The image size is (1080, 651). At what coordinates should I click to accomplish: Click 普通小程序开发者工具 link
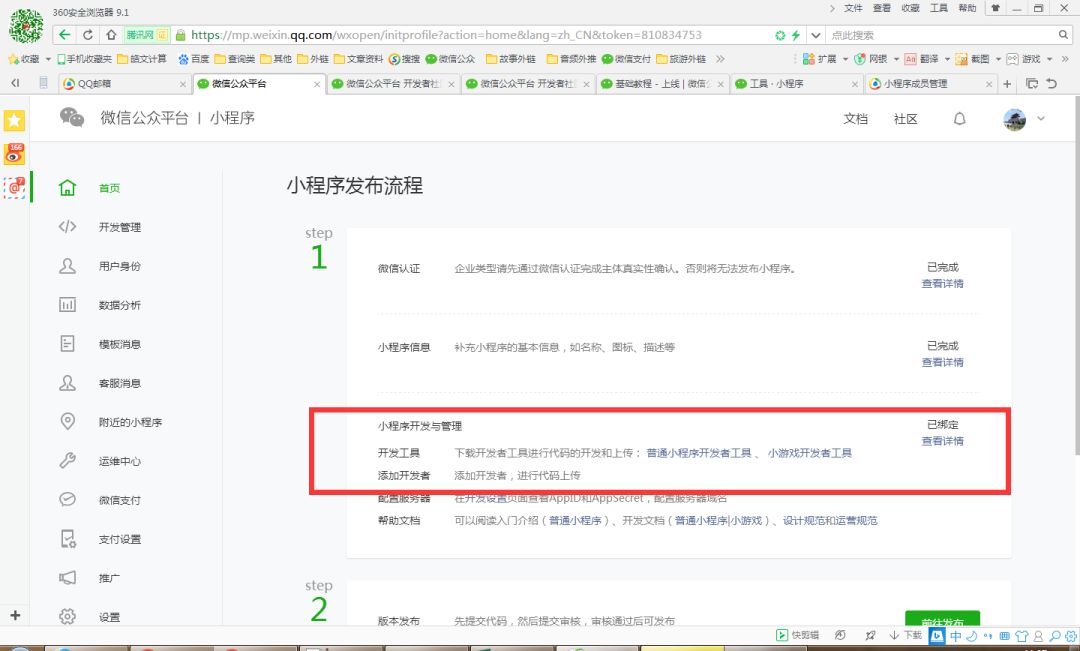pyautogui.click(x=698, y=453)
